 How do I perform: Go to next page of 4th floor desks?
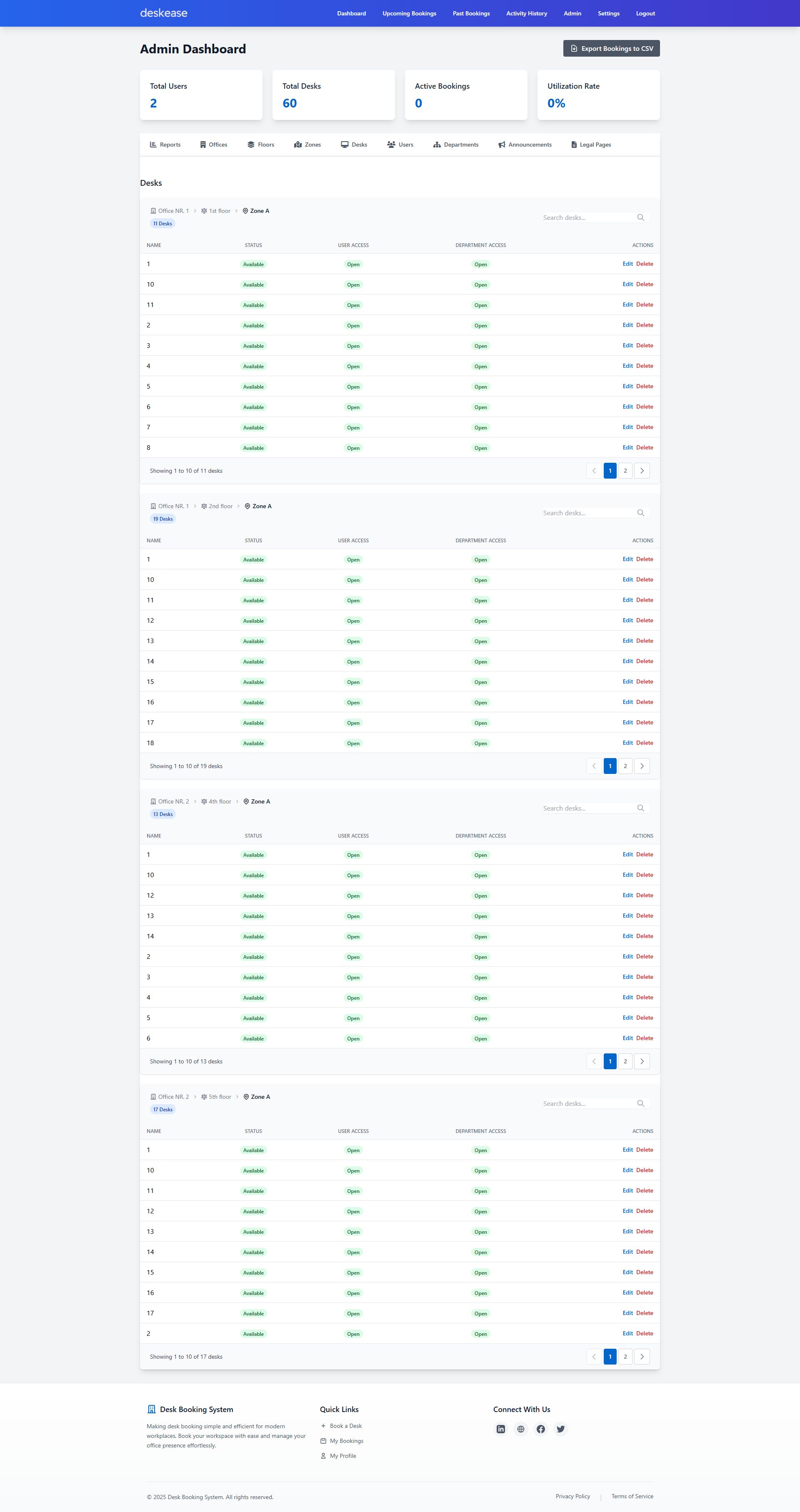click(x=642, y=1061)
